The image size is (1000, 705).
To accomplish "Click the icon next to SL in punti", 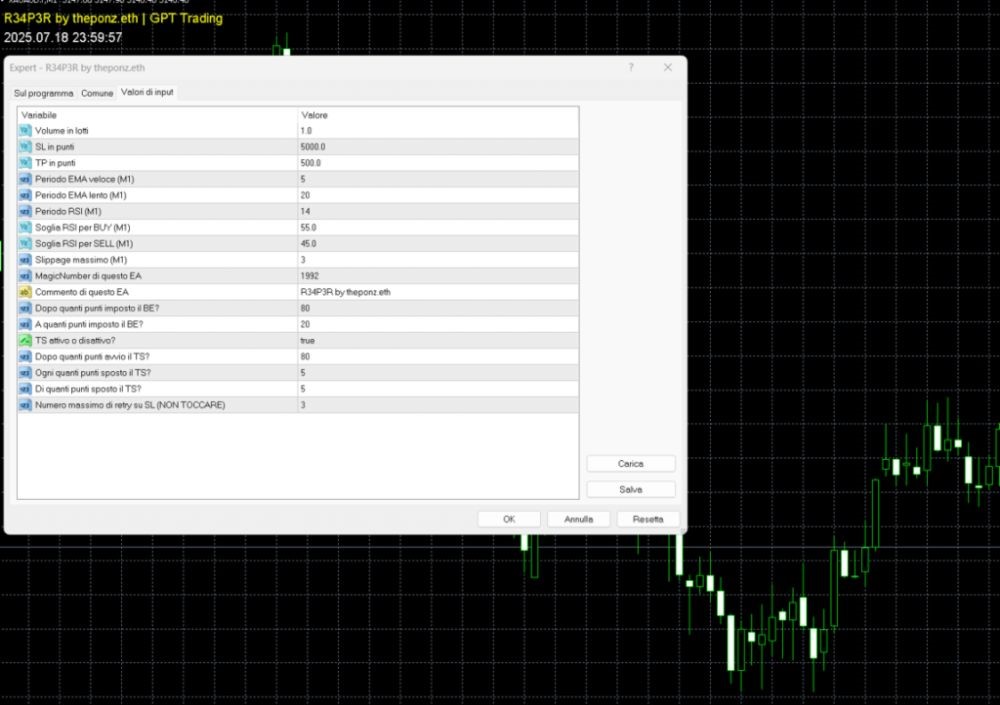I will click(x=26, y=147).
